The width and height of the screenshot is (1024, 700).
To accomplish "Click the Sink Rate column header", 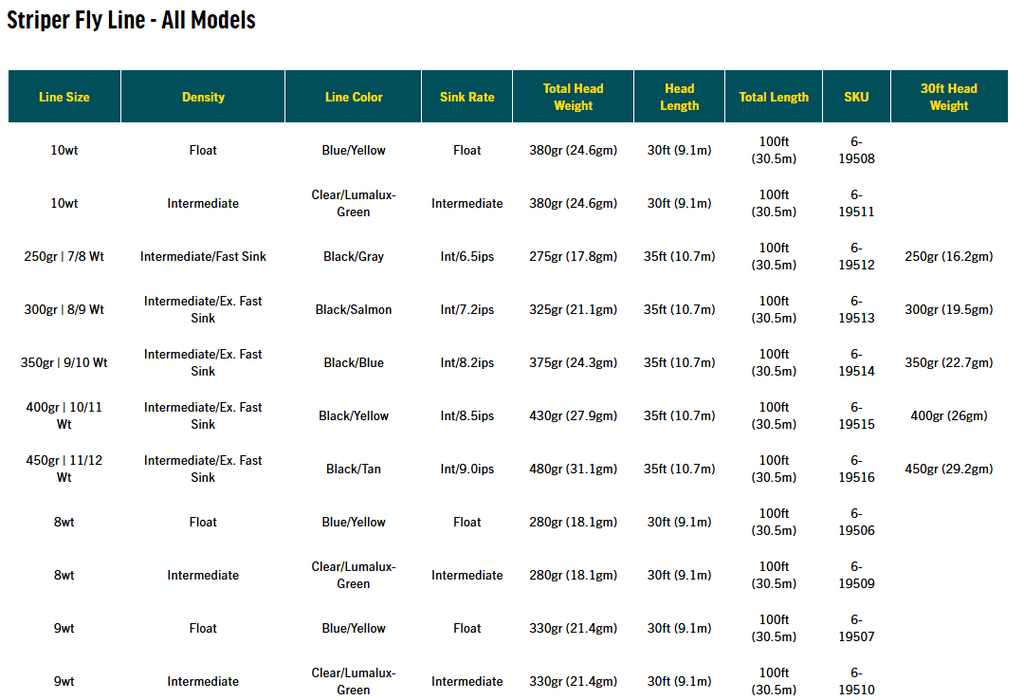I will click(x=467, y=97).
